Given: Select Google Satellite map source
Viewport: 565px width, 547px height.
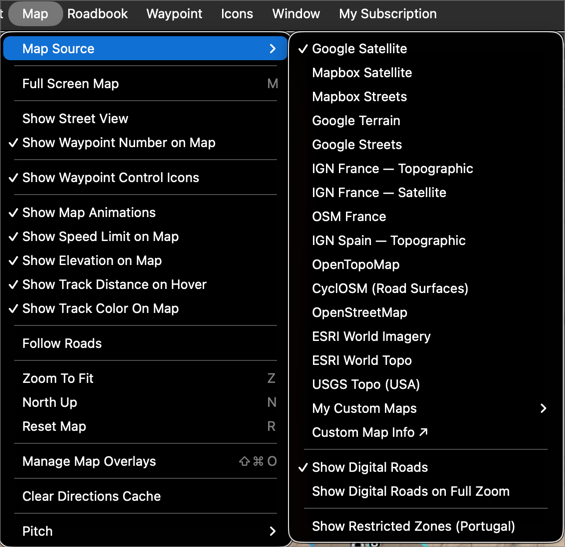Looking at the screenshot, I should tap(426, 49).
